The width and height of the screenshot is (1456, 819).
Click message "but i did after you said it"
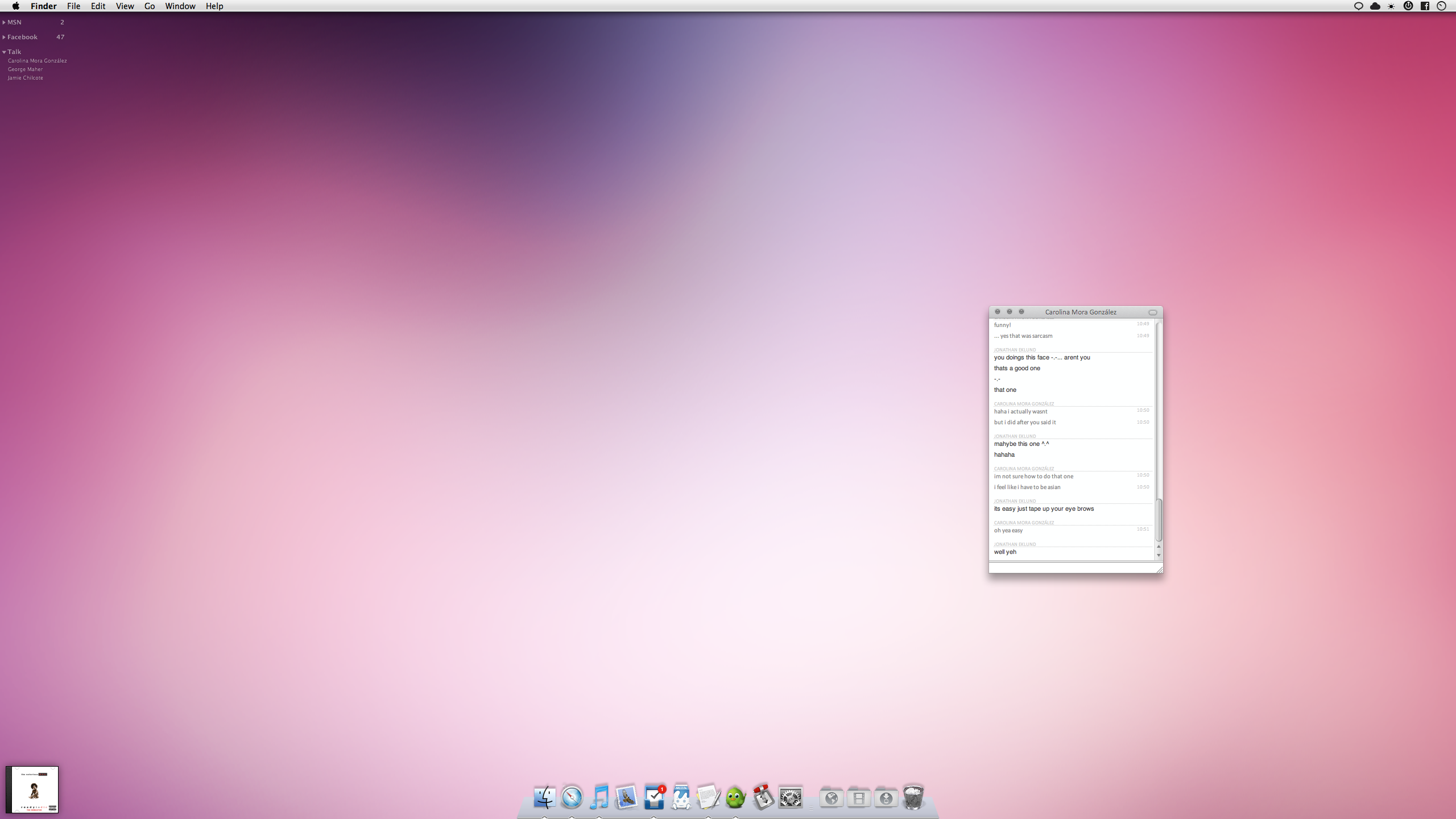click(x=1025, y=422)
